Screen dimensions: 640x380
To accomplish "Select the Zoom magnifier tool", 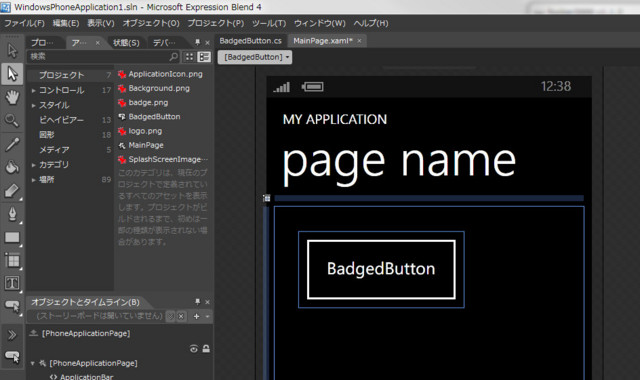I will (11, 120).
